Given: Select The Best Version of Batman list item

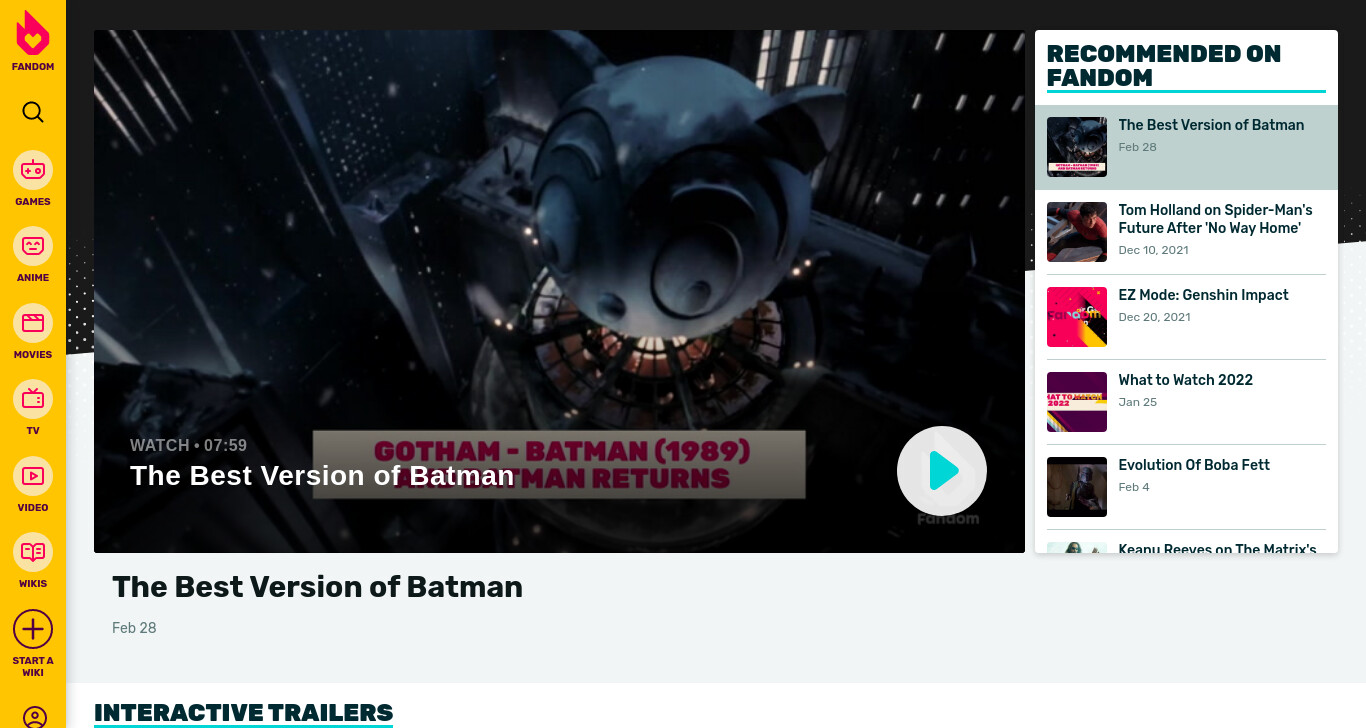Looking at the screenshot, I should pyautogui.click(x=1186, y=148).
